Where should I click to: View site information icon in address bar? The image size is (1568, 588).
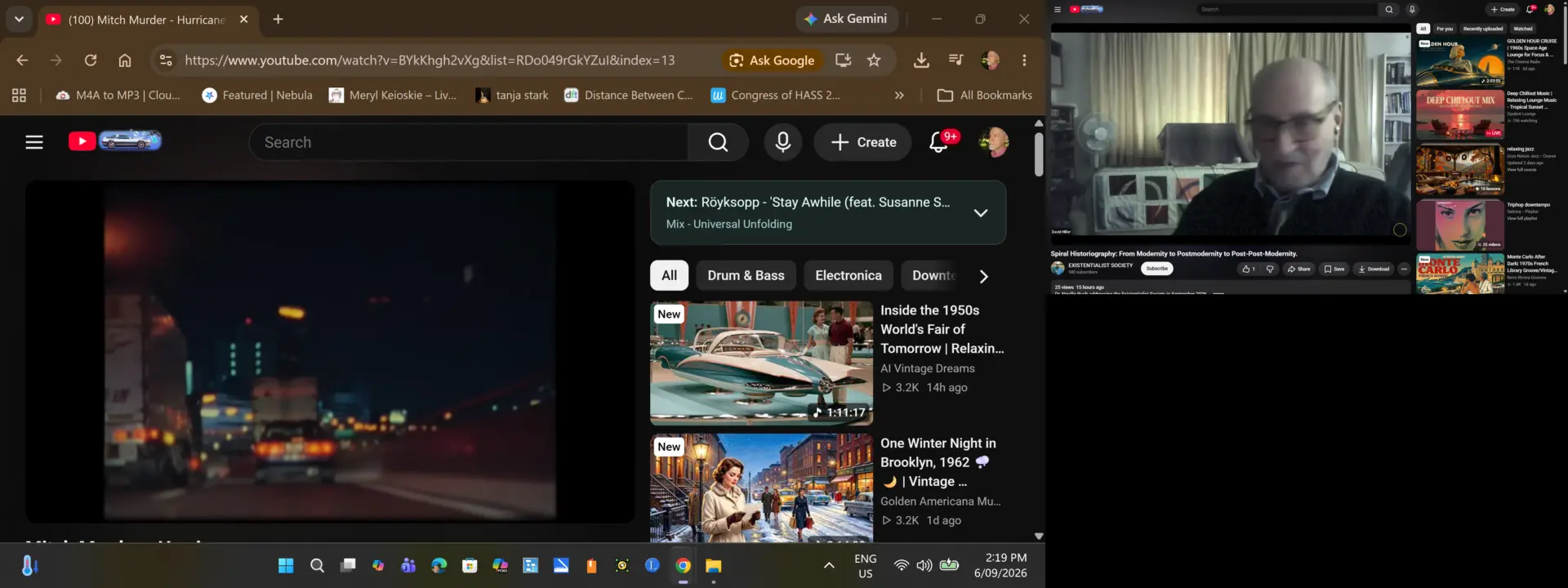click(x=166, y=60)
